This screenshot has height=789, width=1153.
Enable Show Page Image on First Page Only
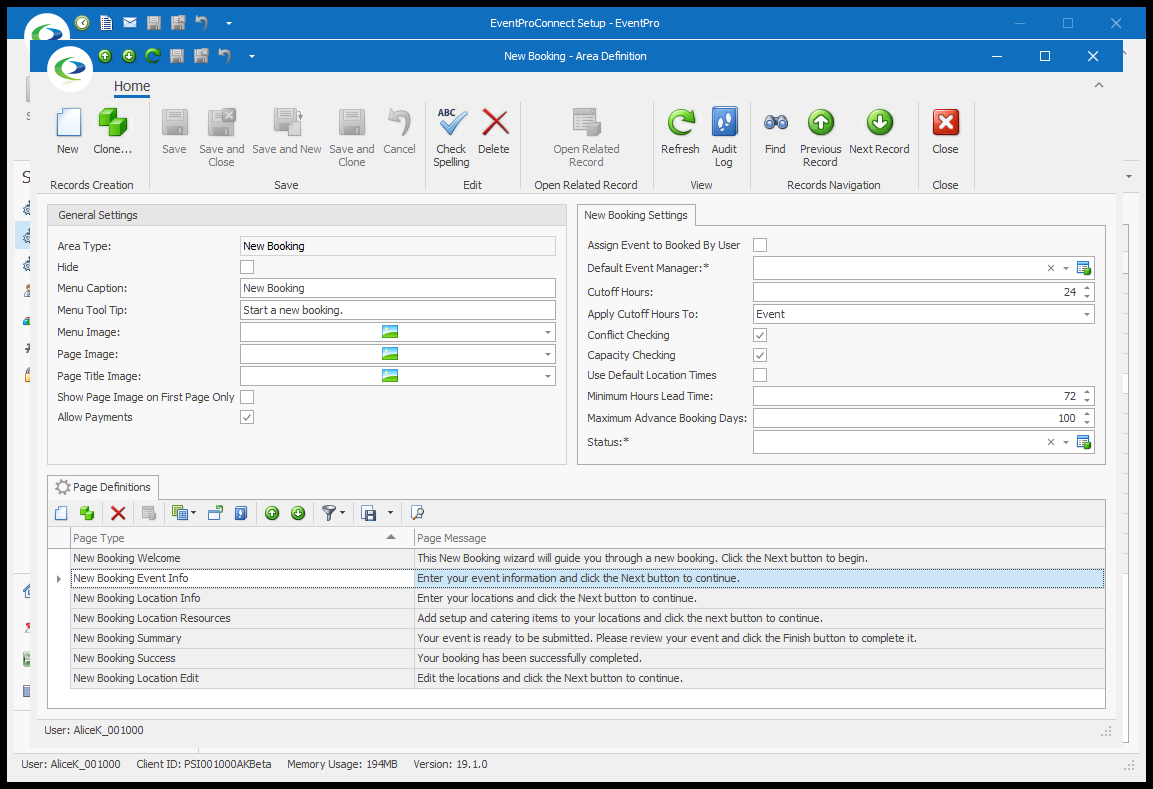tap(247, 397)
